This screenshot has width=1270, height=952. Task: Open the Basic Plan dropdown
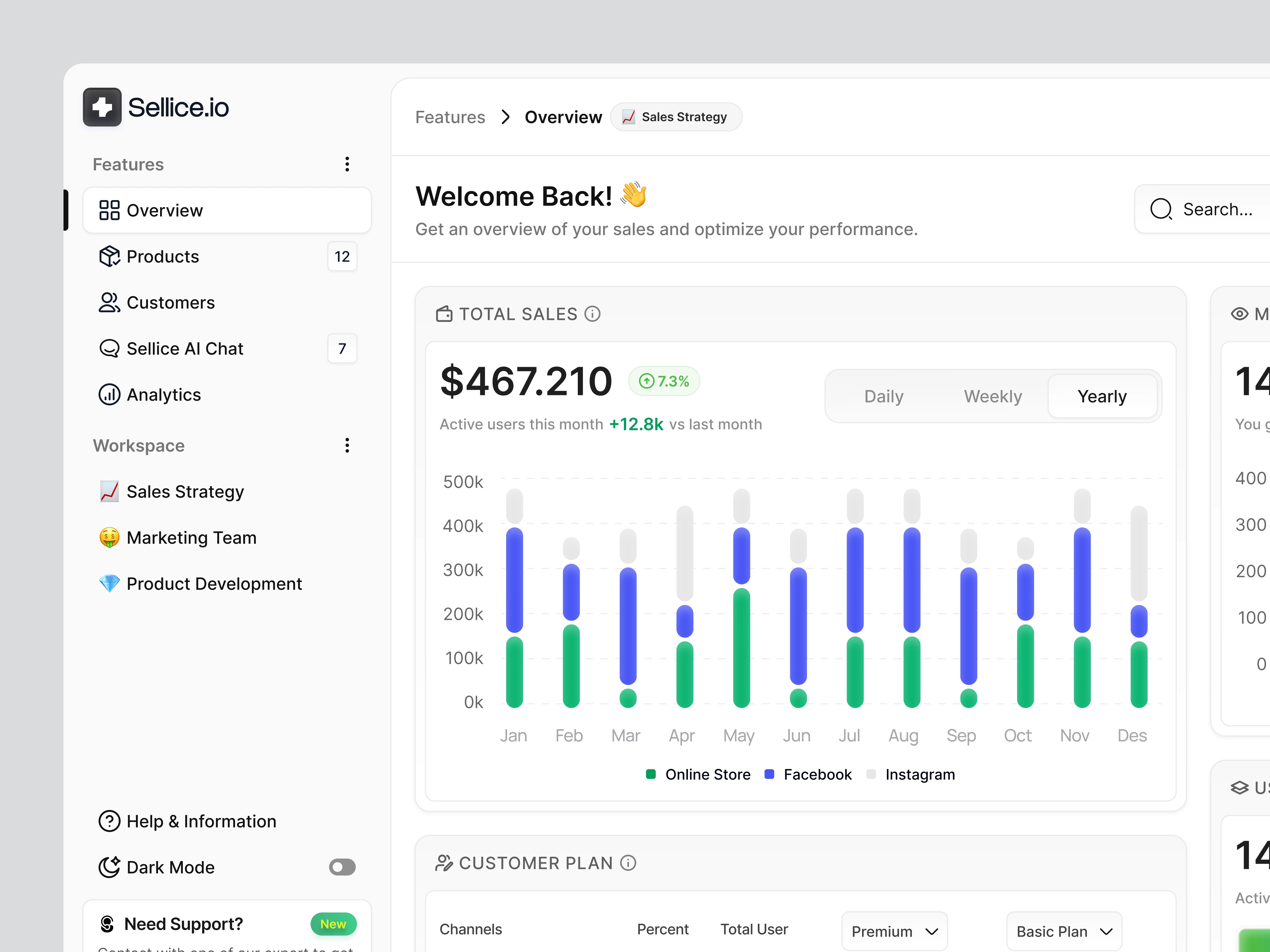coord(1064,931)
